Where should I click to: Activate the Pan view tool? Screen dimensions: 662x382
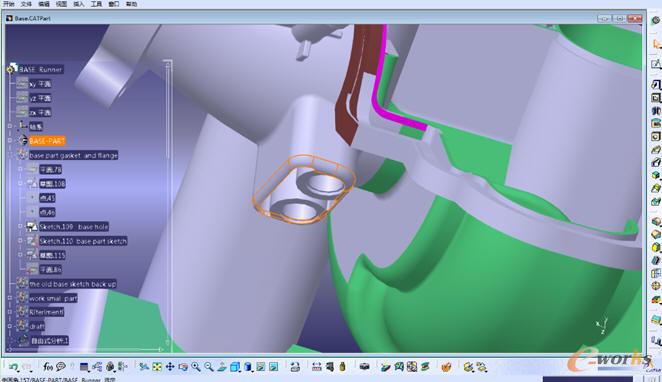click(170, 367)
